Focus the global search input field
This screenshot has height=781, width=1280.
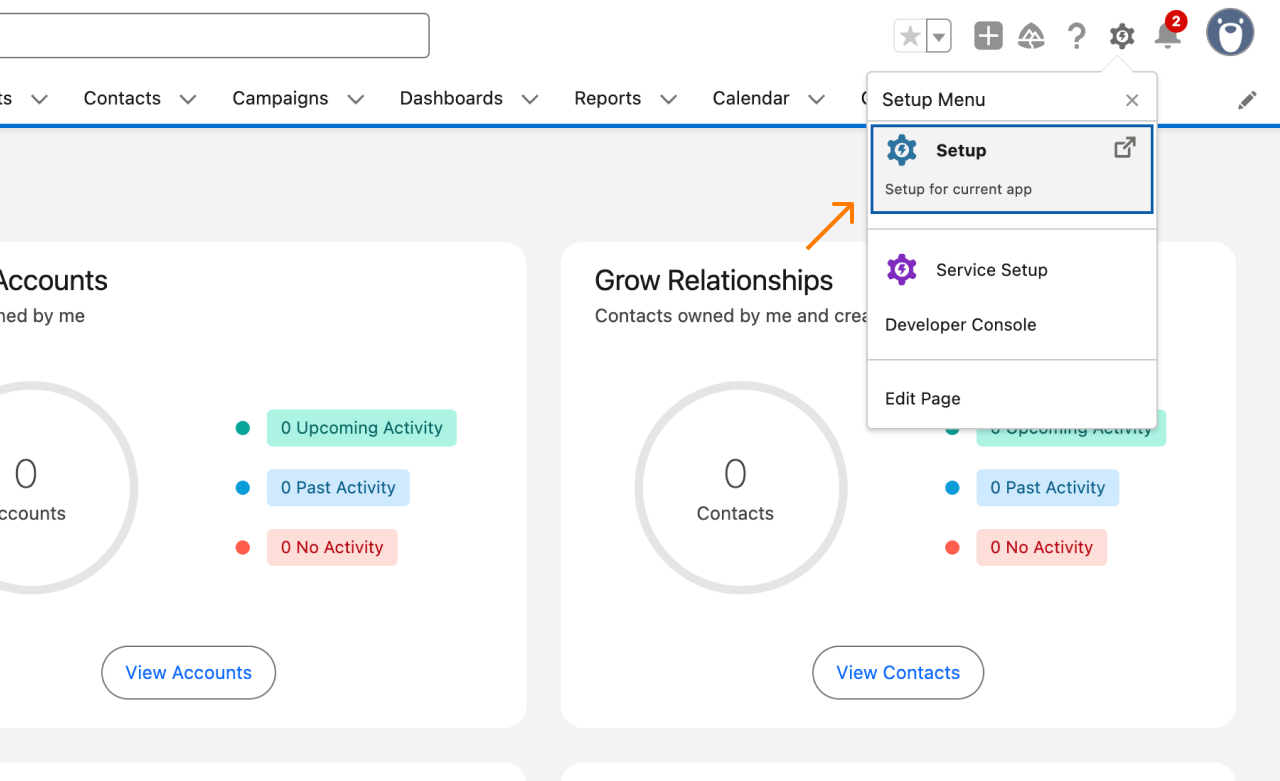(x=212, y=36)
